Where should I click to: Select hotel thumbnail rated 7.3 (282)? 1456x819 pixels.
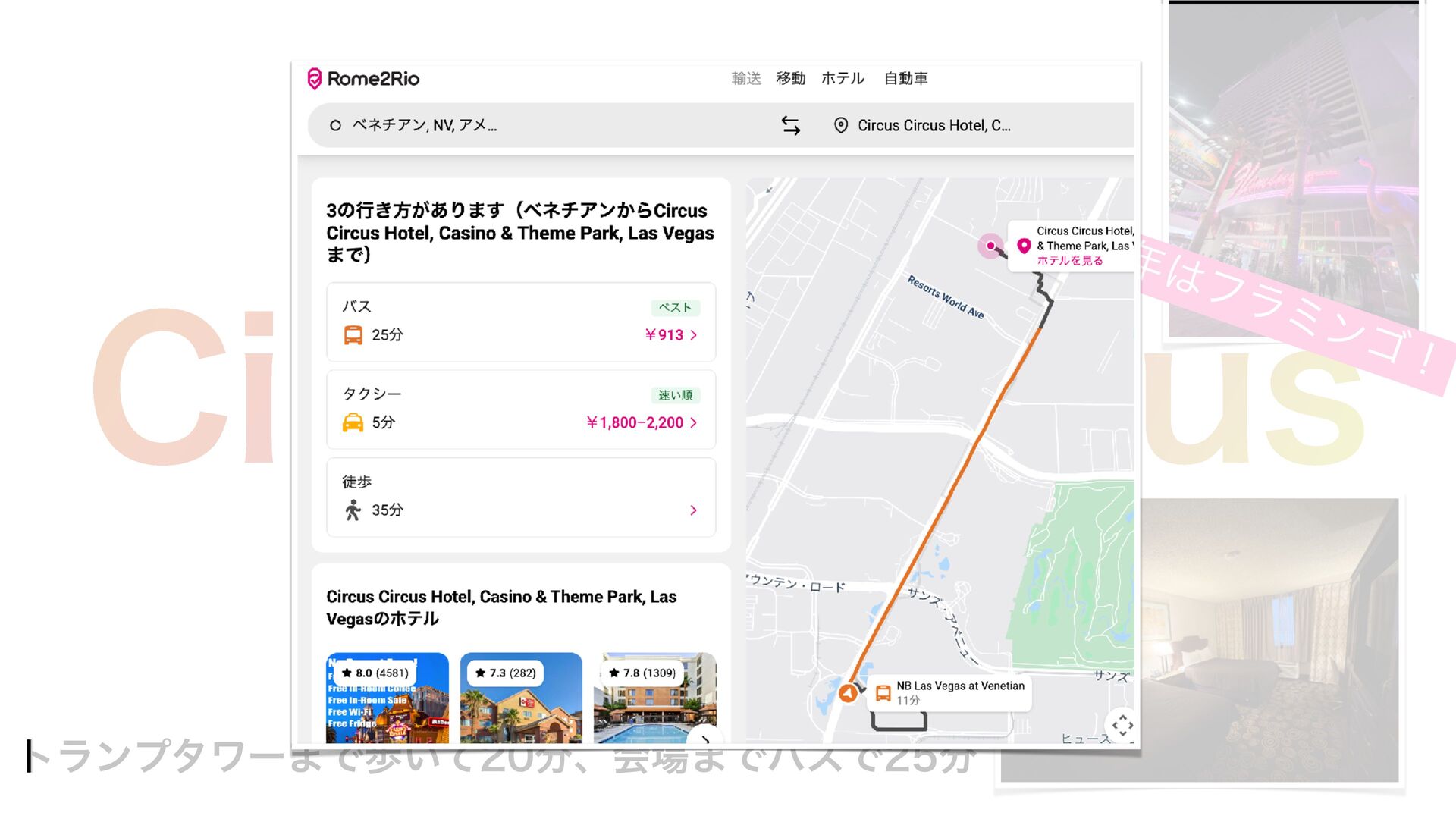click(x=521, y=698)
